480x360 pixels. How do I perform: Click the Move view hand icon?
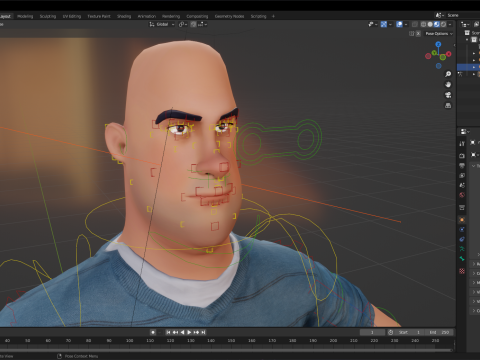[x=448, y=85]
